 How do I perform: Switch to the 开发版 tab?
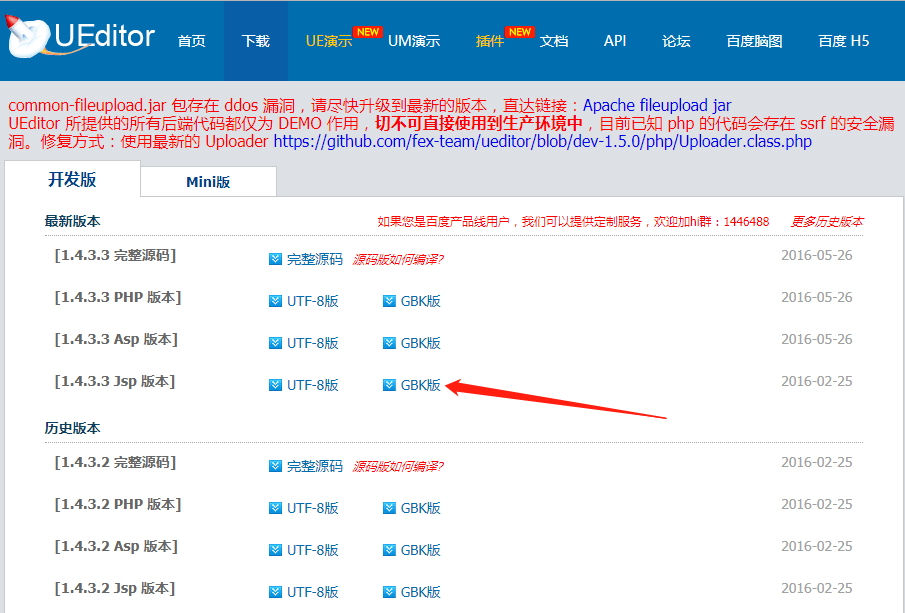point(72,180)
